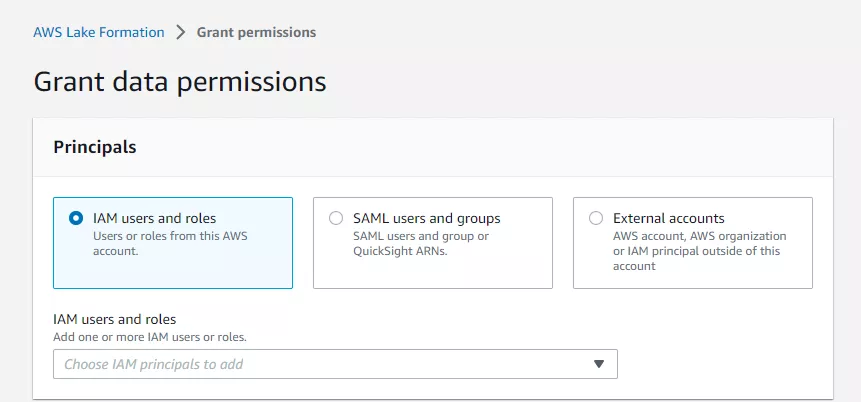Go to the AWS Lake Formation breadcrumb link
861x402 pixels.
coord(99,32)
